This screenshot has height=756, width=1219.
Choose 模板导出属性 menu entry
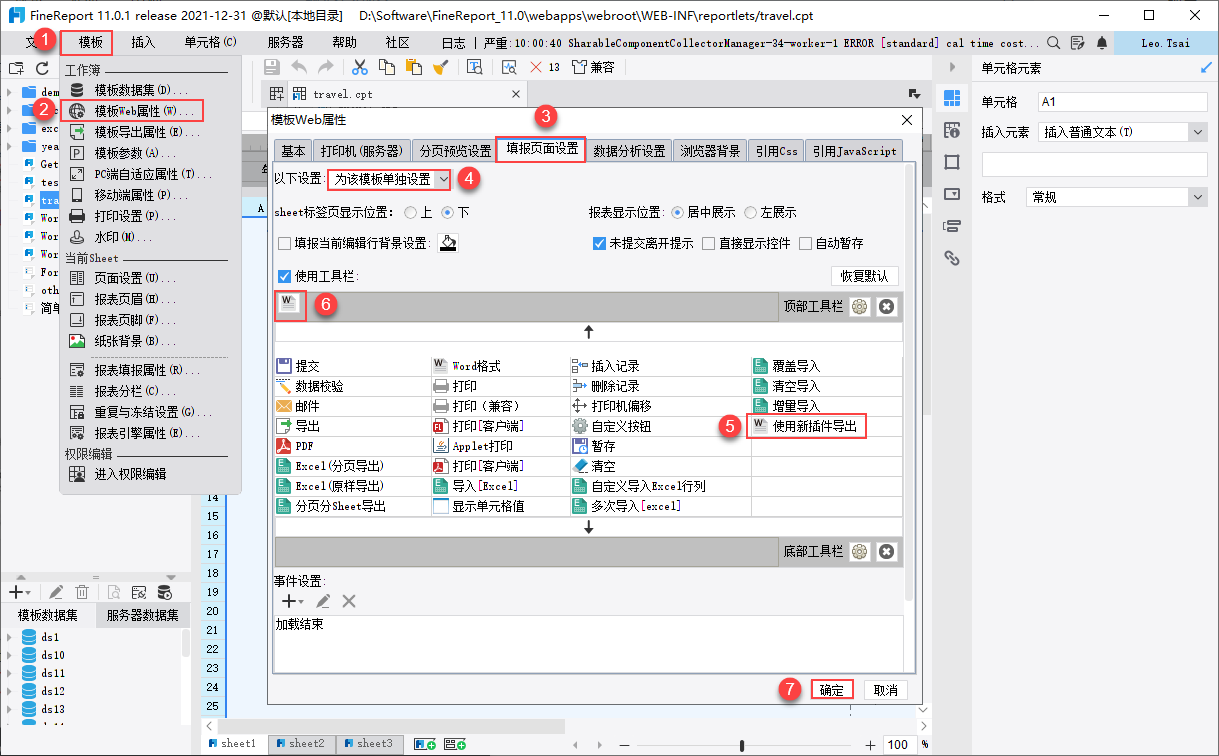(x=146, y=132)
